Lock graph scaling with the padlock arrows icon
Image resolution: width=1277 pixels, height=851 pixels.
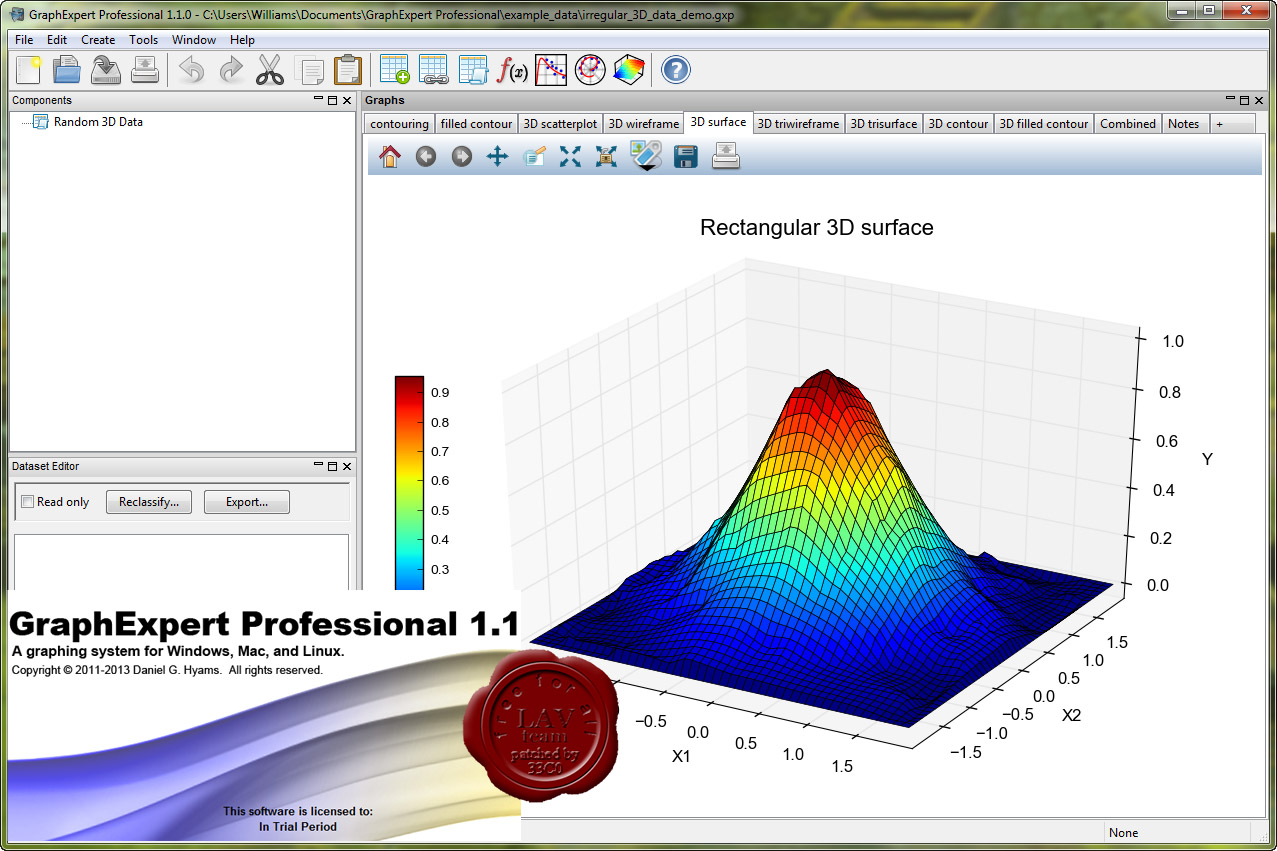click(x=606, y=156)
